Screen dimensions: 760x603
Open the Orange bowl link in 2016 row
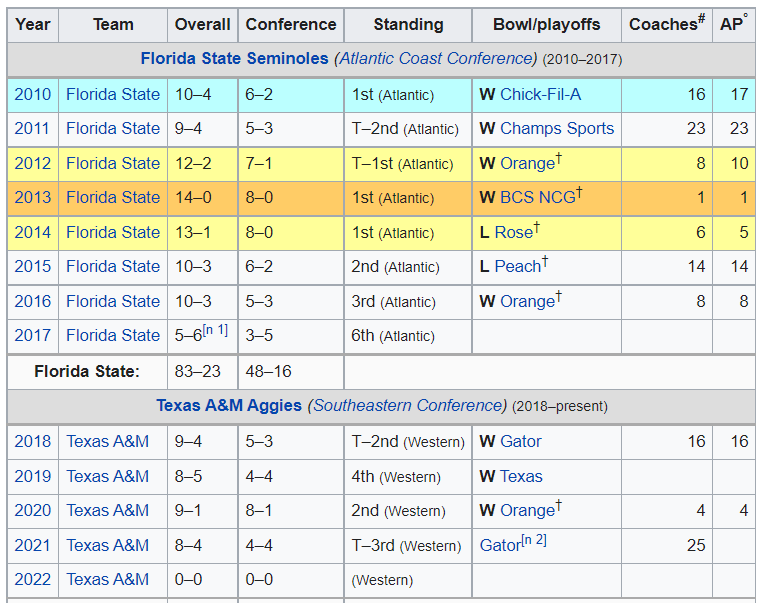[526, 302]
